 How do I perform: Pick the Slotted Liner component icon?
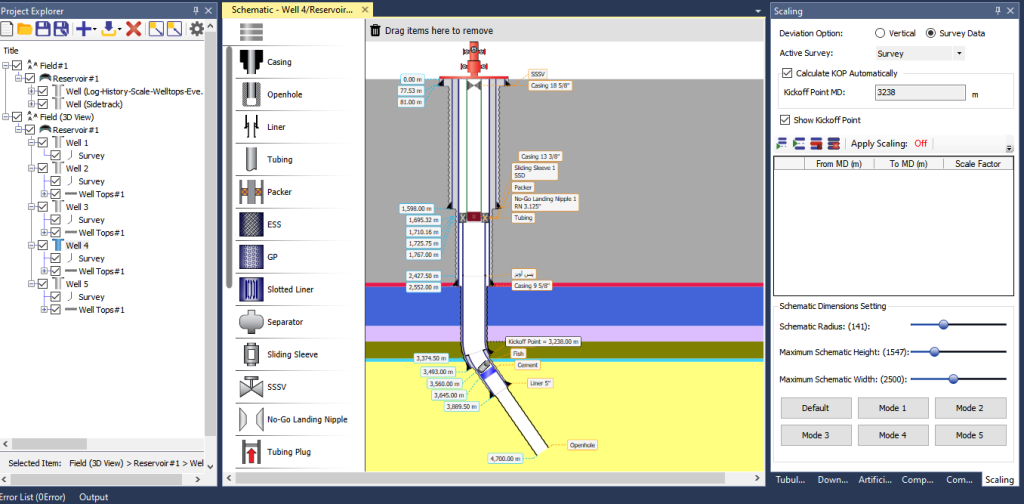251,289
